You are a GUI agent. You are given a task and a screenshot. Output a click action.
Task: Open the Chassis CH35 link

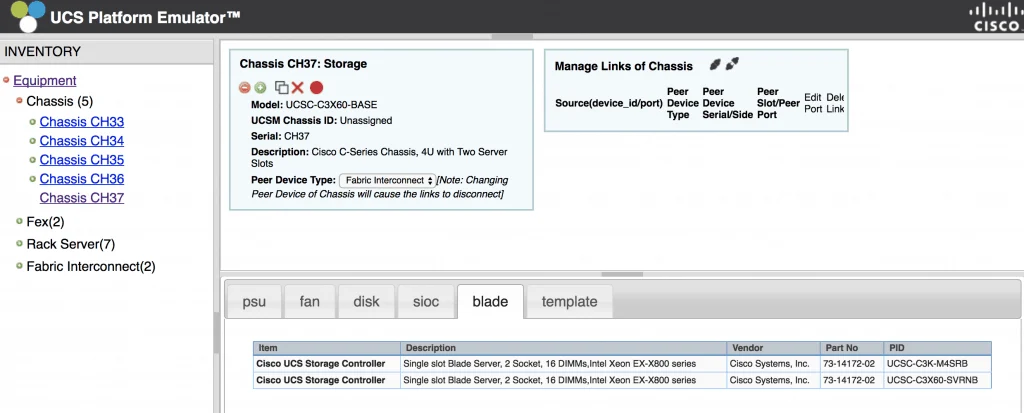click(82, 159)
